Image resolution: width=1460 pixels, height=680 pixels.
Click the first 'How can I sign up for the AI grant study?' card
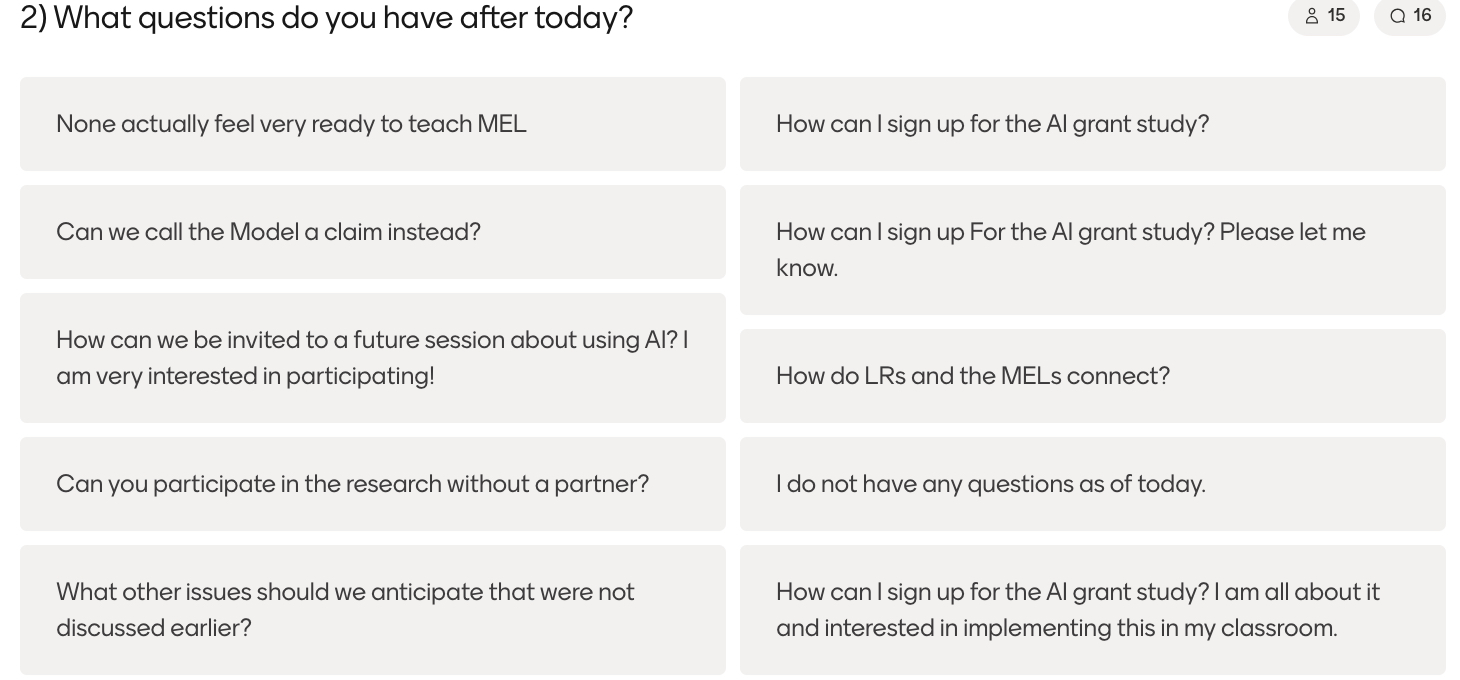pyautogui.click(x=1093, y=124)
